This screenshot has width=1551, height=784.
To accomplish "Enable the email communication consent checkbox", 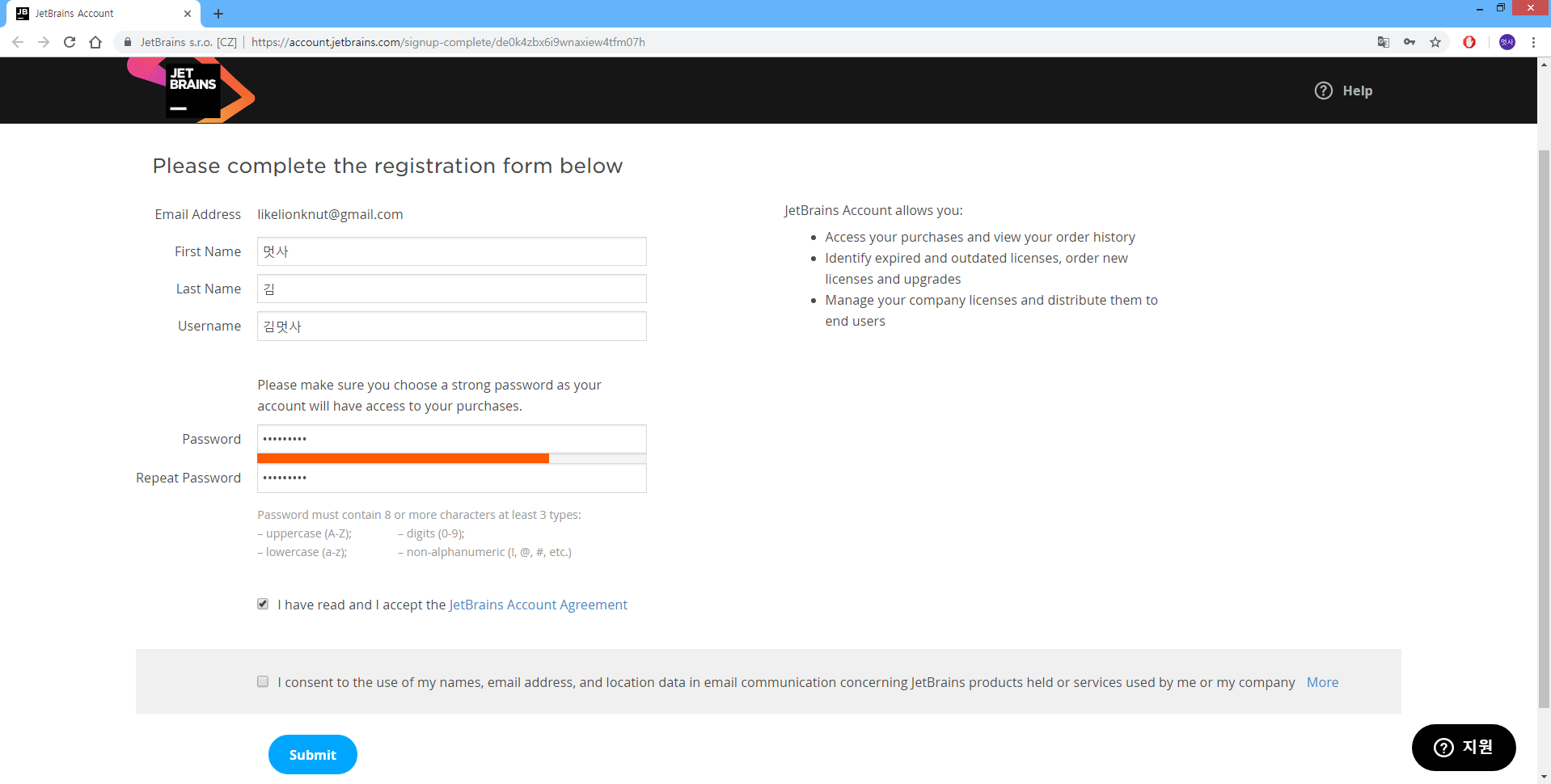I will (263, 681).
